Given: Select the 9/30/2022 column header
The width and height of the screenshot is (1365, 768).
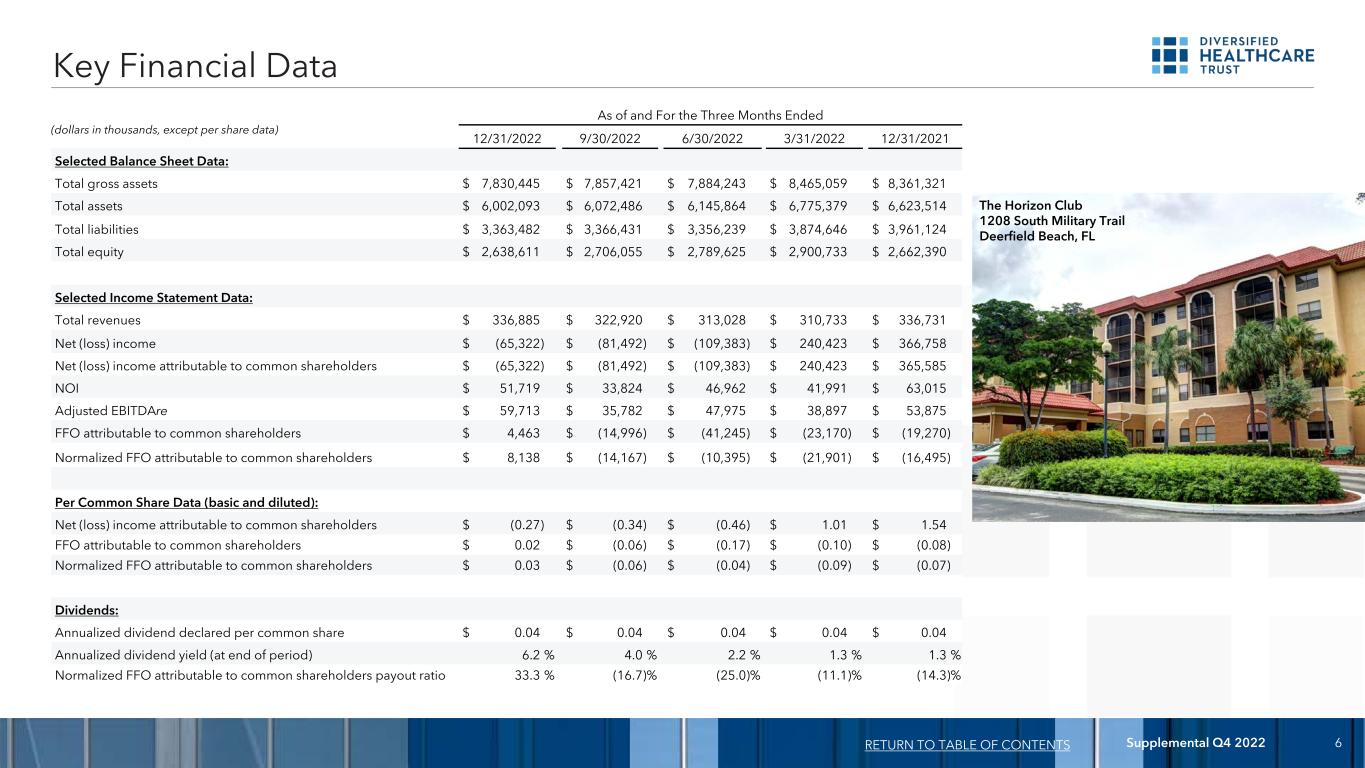Looking at the screenshot, I should pos(611,138).
